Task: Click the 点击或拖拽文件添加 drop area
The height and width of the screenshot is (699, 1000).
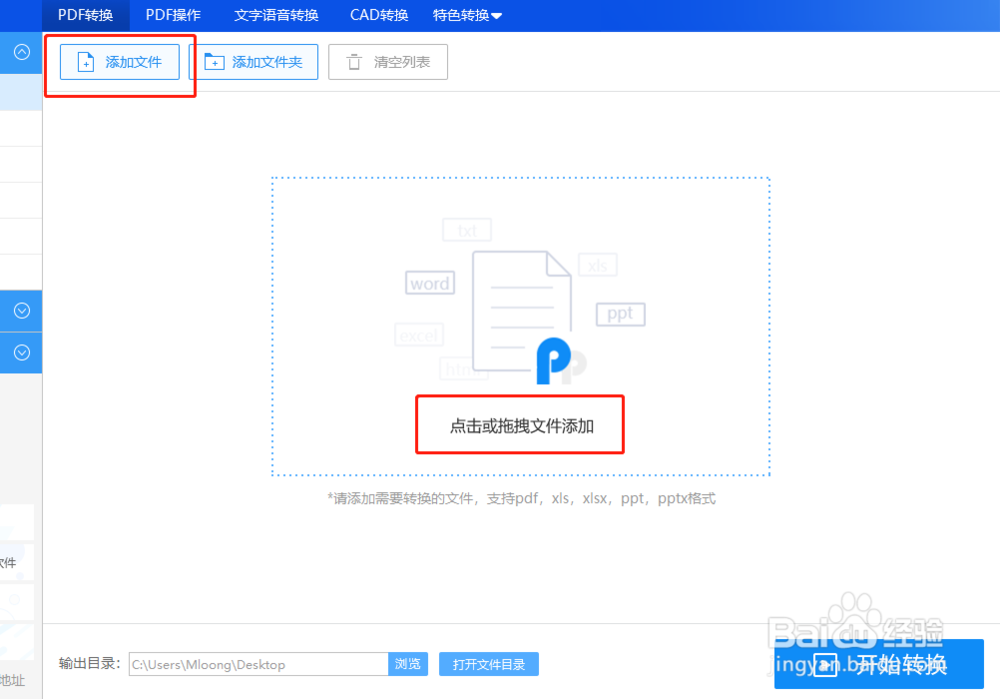Action: point(519,424)
